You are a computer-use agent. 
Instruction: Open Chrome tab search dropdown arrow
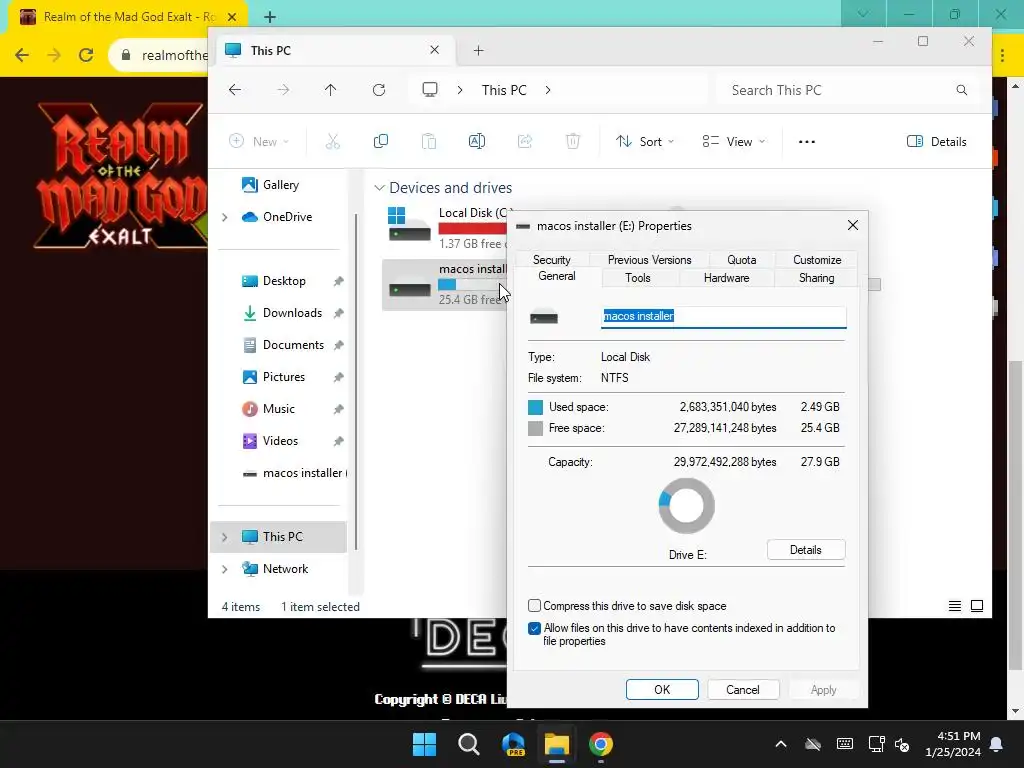863,14
